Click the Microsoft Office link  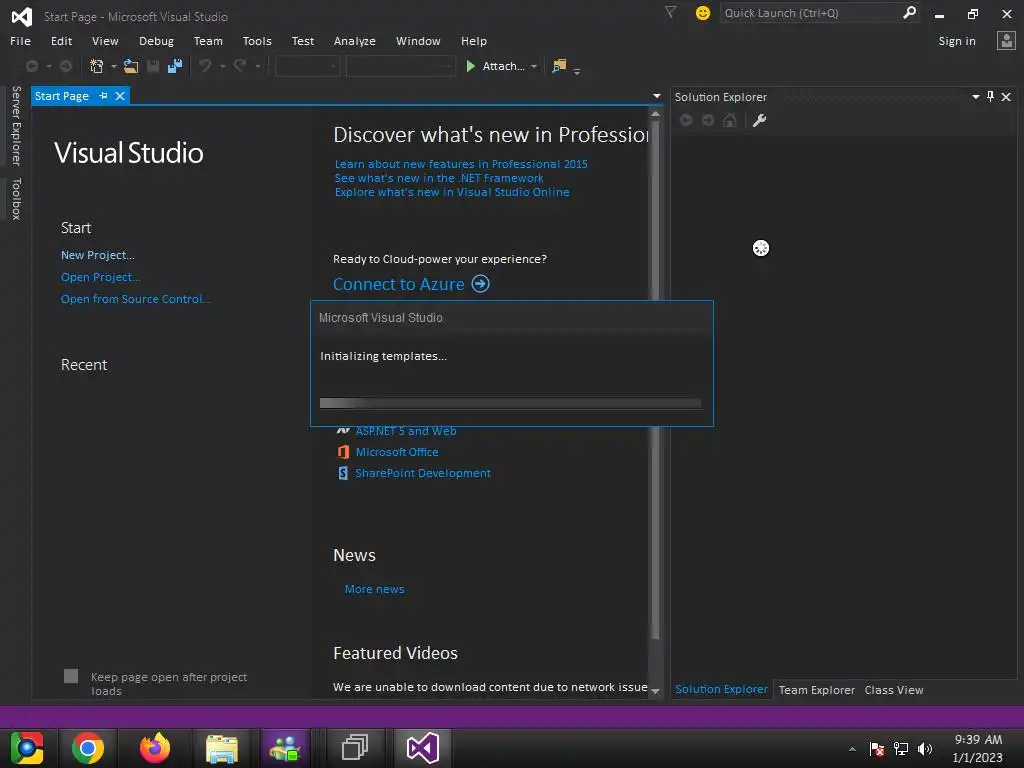click(x=397, y=452)
